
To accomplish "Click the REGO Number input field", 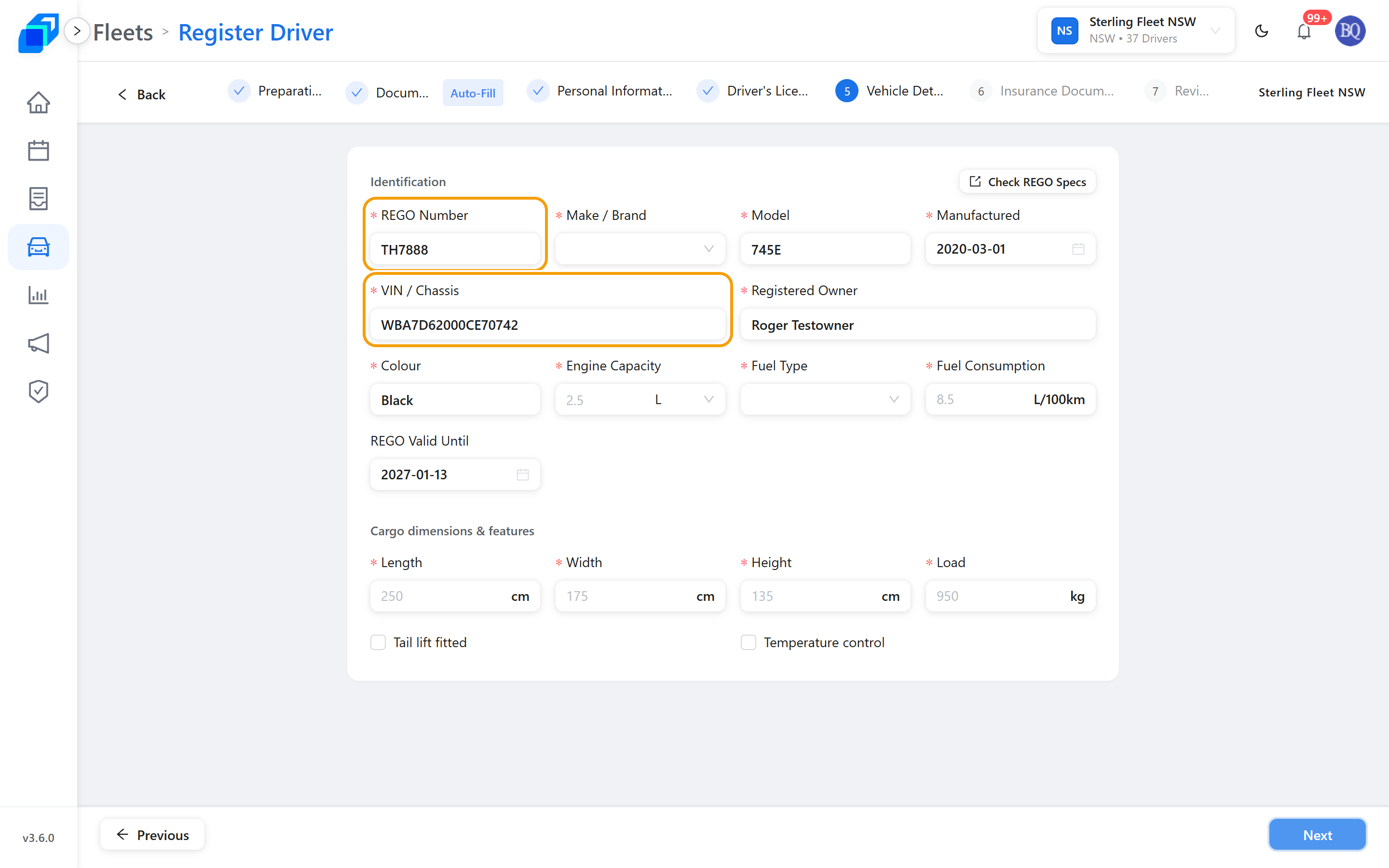I will click(455, 249).
